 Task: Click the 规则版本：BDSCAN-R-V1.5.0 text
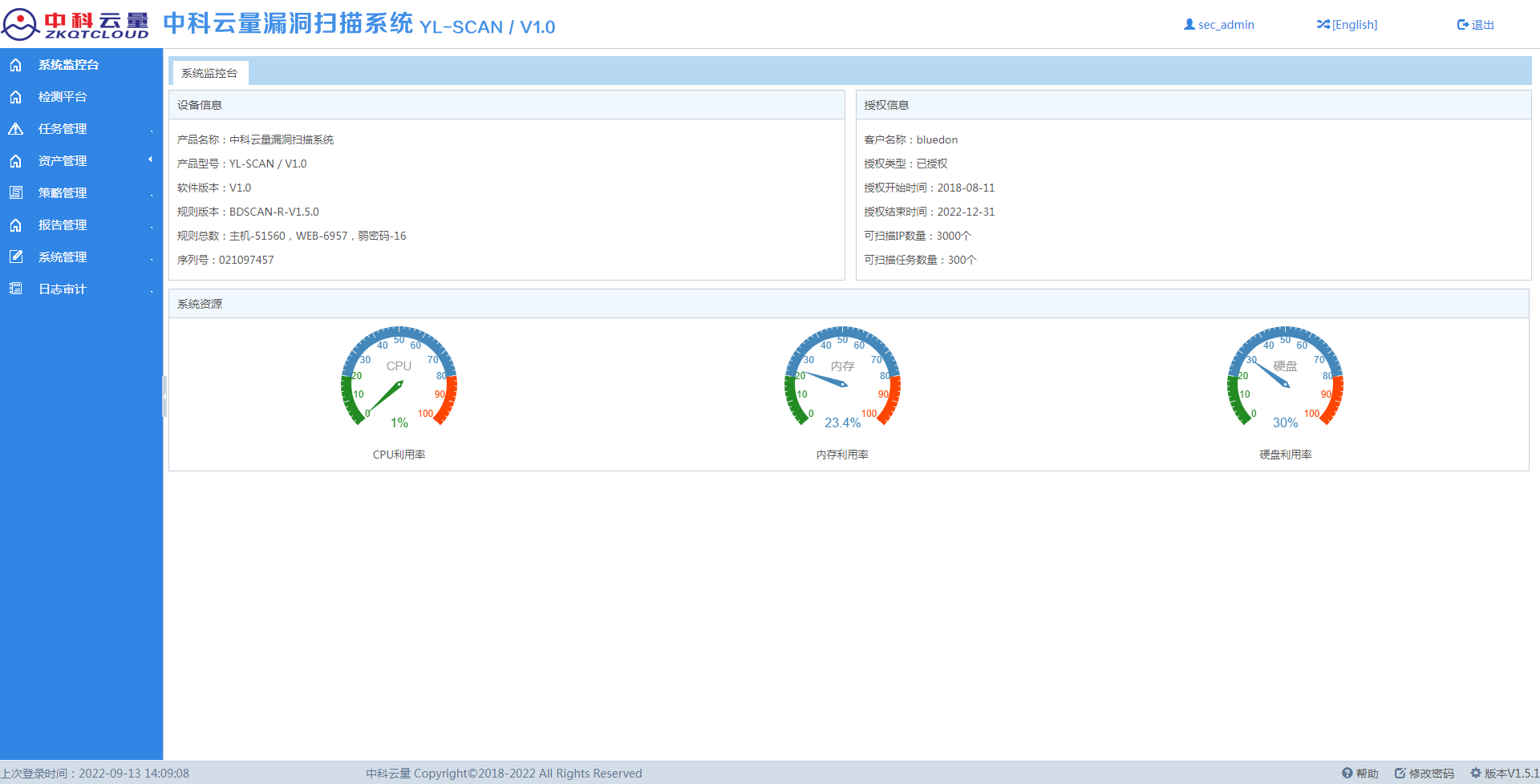click(x=248, y=212)
